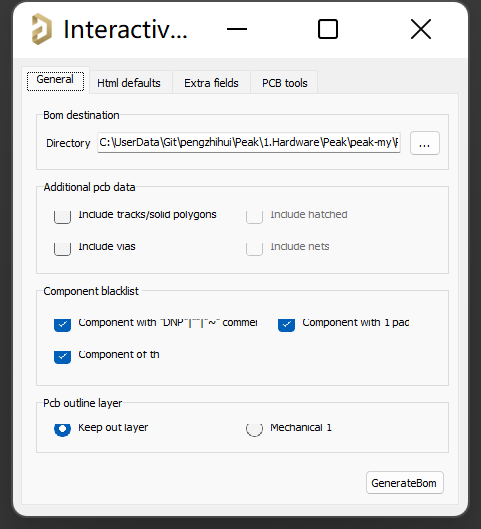
Task: Switch to the Html defaults tab
Action: click(129, 83)
